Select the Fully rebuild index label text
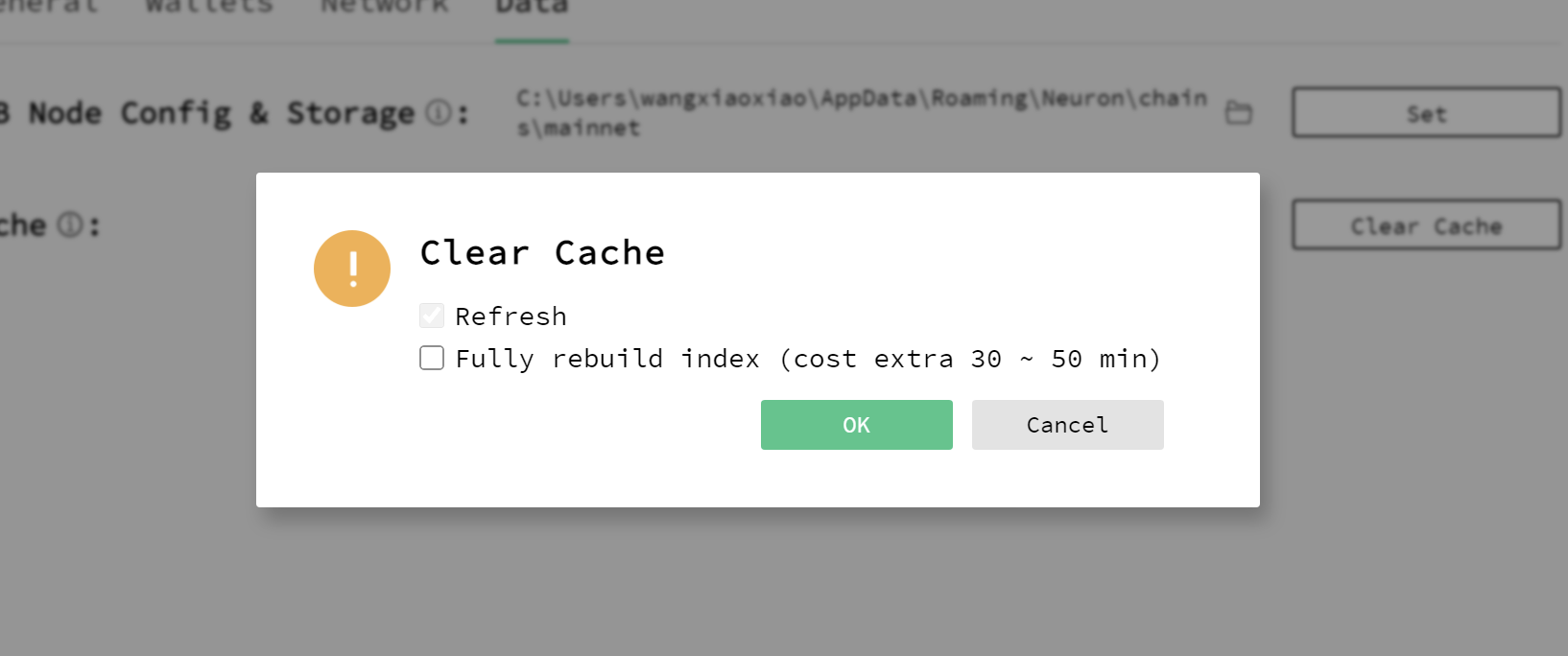 pos(809,358)
